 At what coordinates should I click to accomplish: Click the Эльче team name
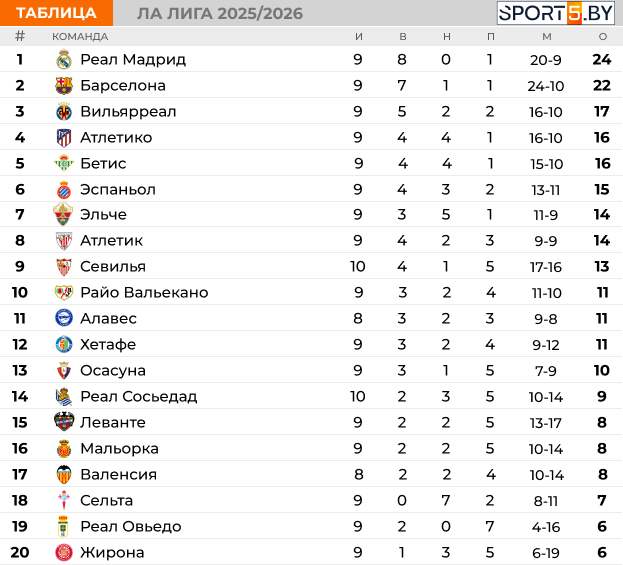pyautogui.click(x=103, y=215)
